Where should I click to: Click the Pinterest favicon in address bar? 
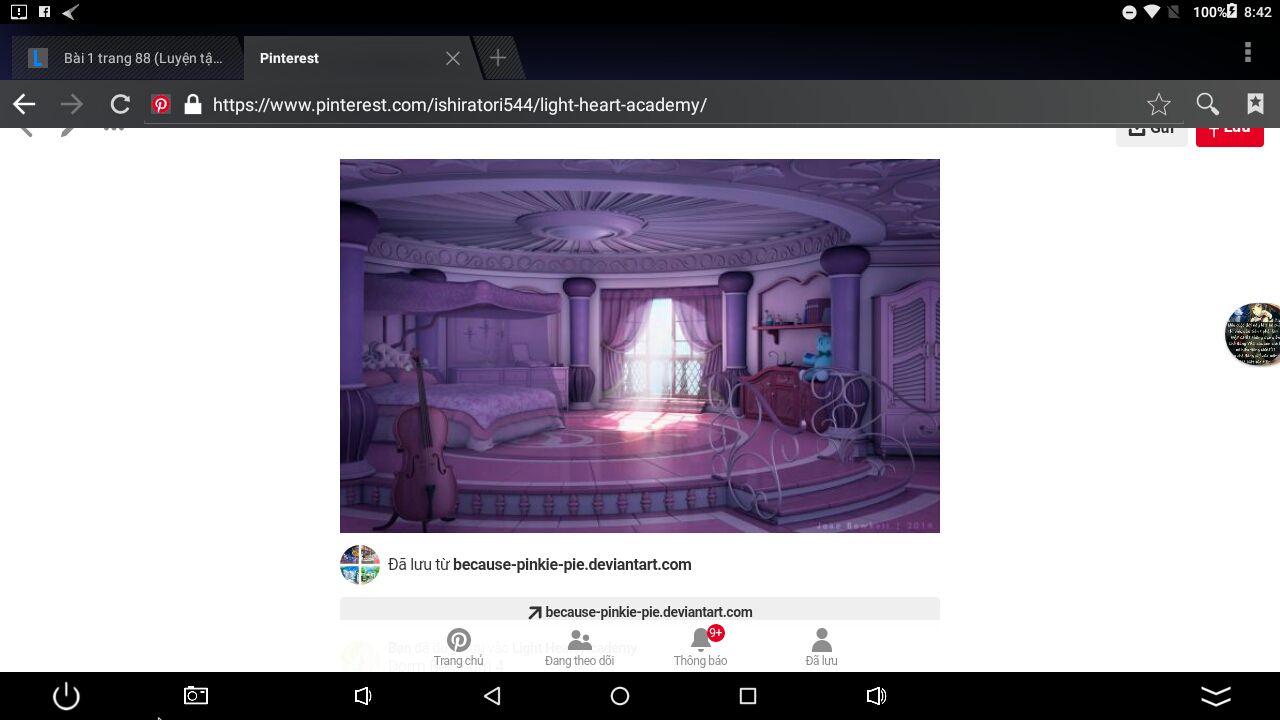click(x=160, y=104)
